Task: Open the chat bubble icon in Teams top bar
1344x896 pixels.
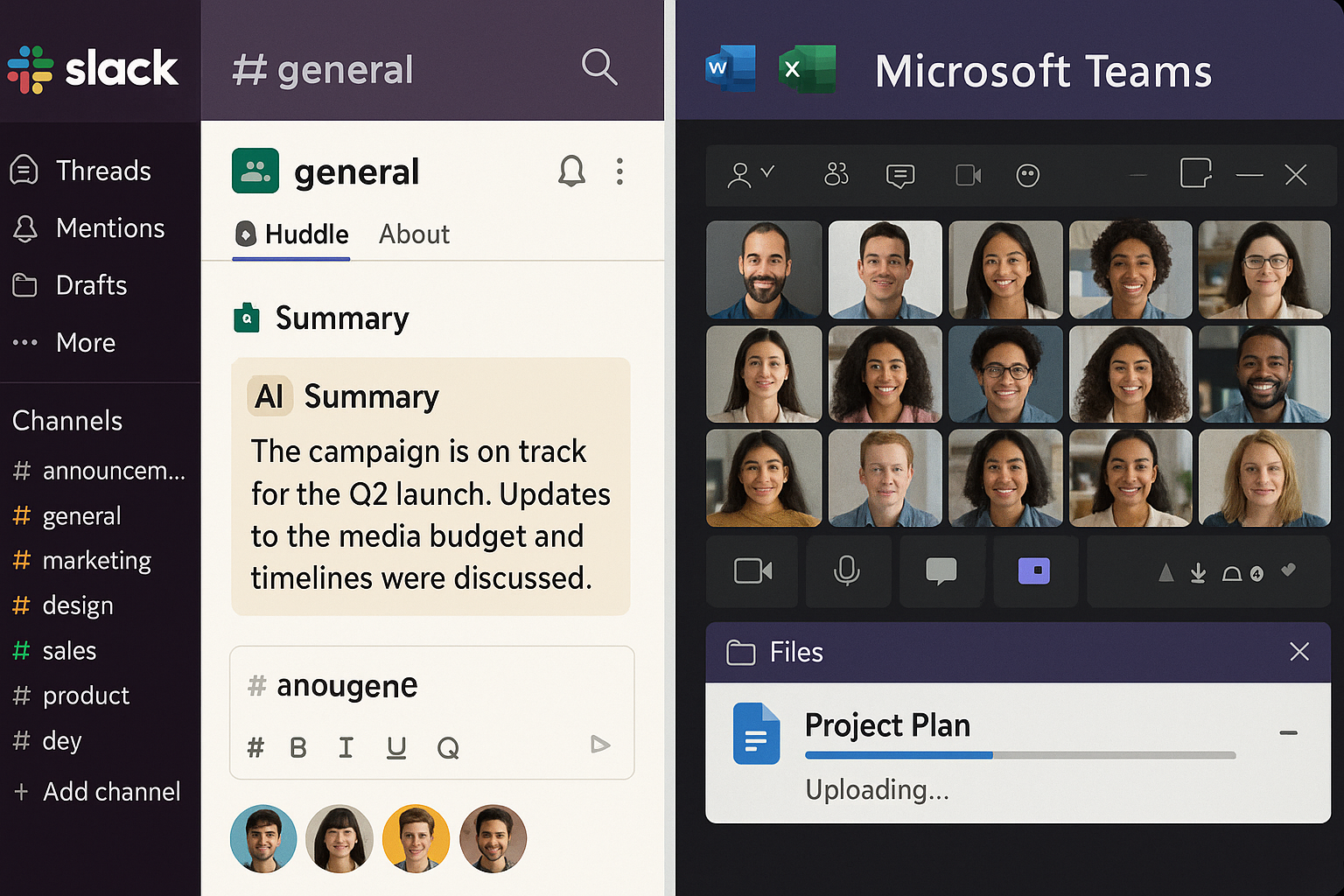Action: pos(899,176)
